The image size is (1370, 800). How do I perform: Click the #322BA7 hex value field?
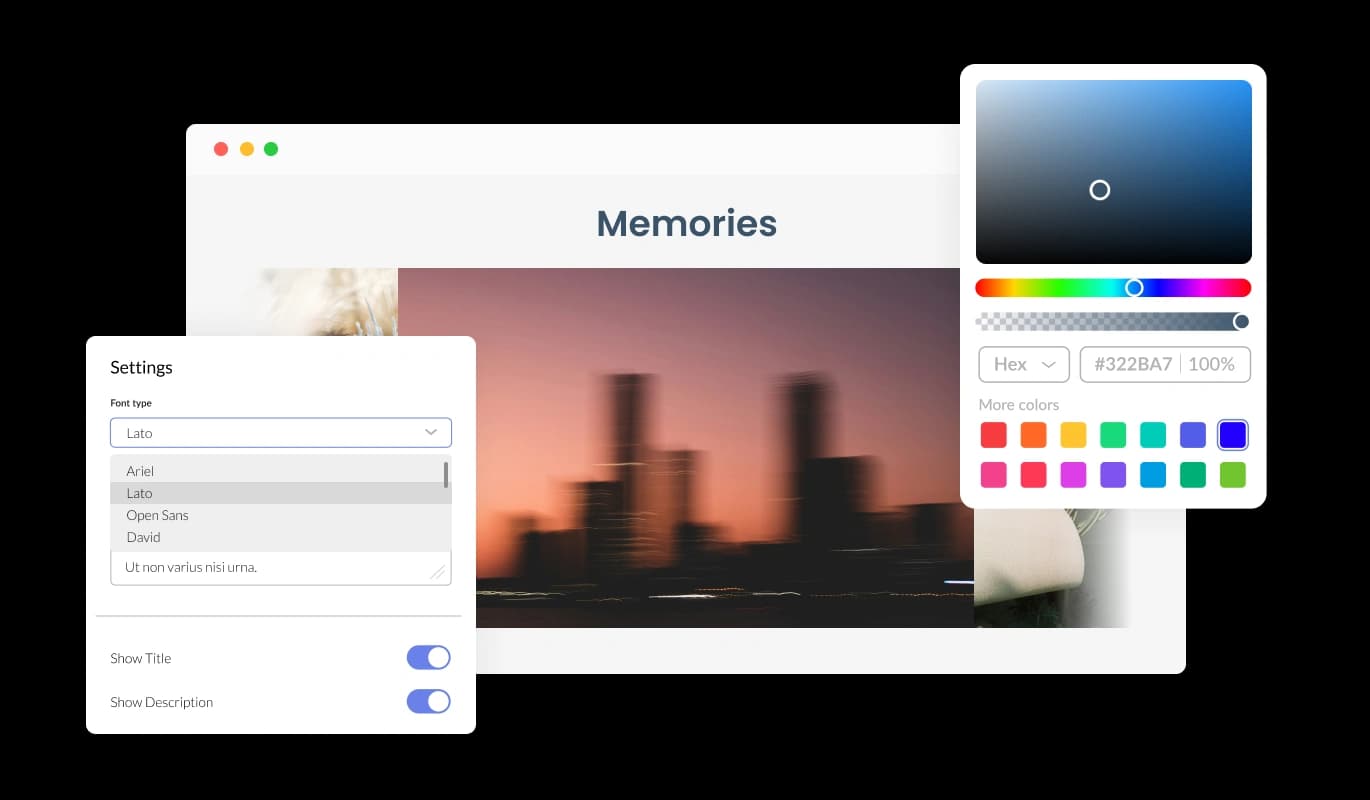[1132, 364]
